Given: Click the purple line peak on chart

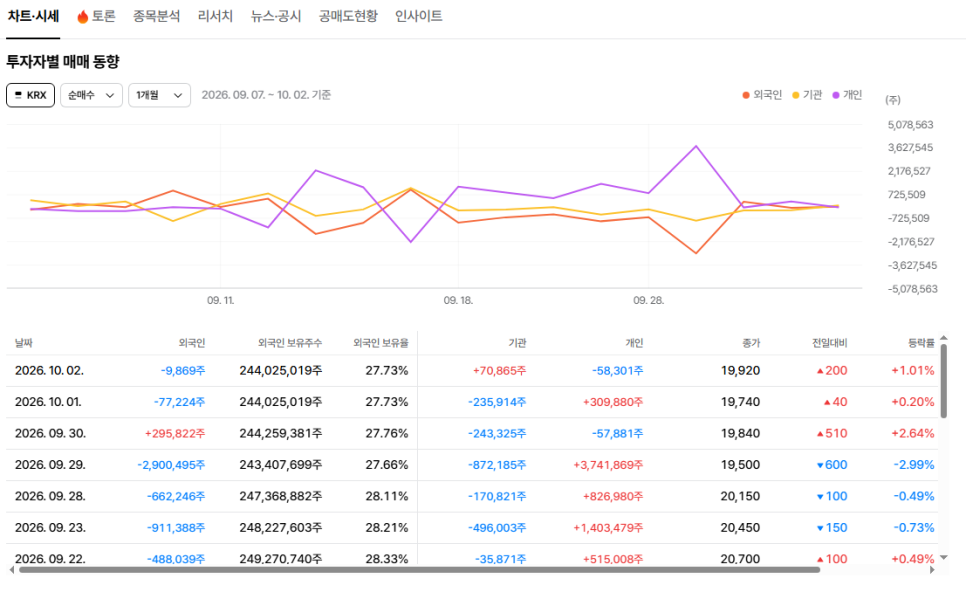Looking at the screenshot, I should (696, 147).
